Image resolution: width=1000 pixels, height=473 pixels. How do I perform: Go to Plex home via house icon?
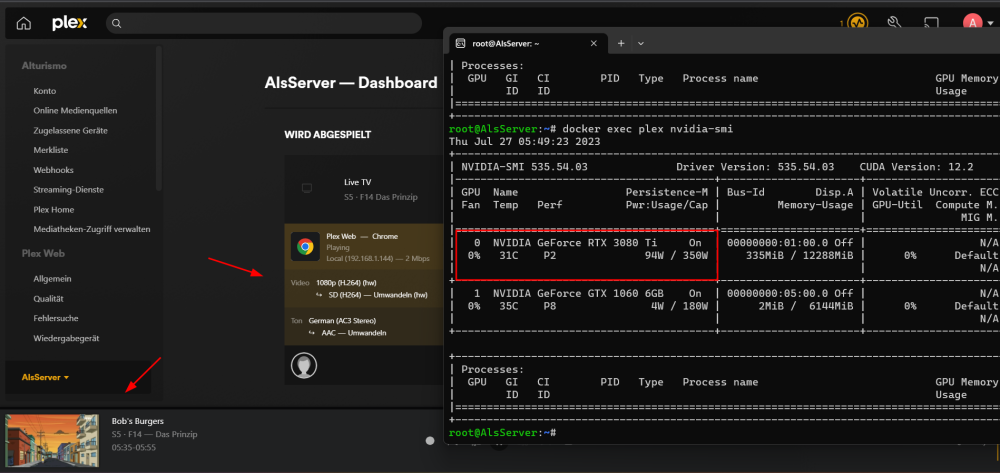tap(24, 24)
